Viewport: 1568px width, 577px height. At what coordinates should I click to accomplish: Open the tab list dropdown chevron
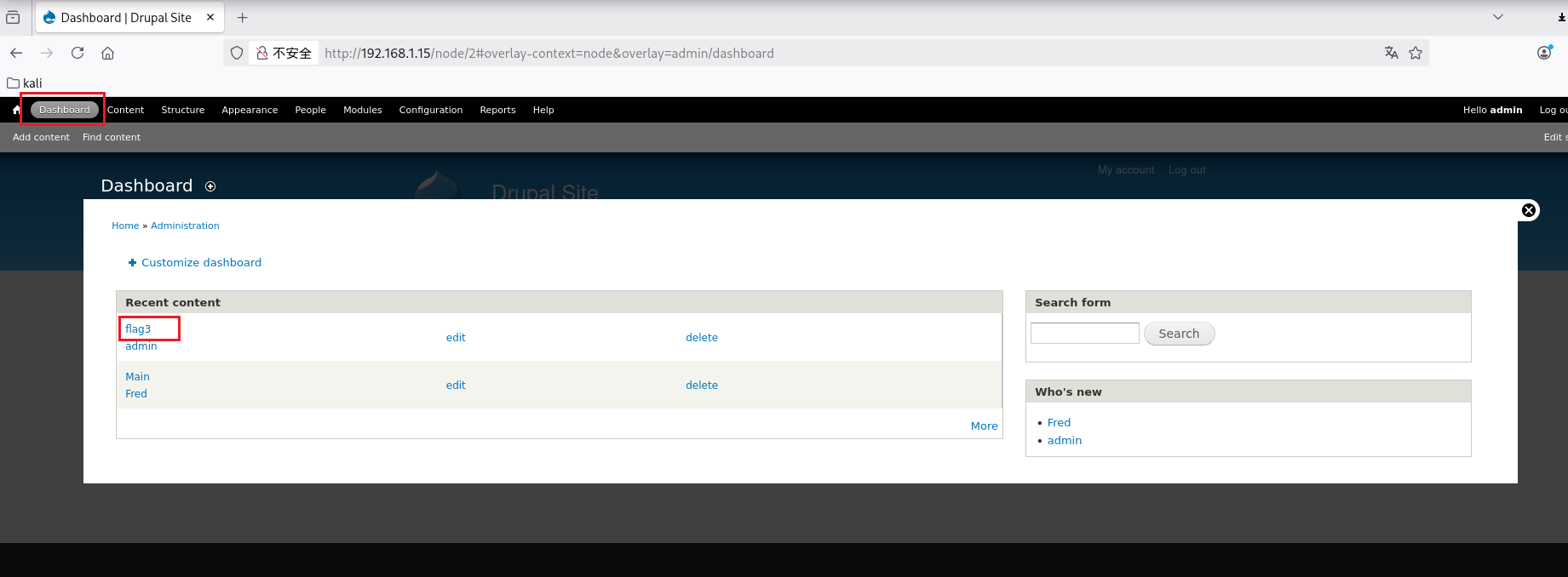(1498, 17)
